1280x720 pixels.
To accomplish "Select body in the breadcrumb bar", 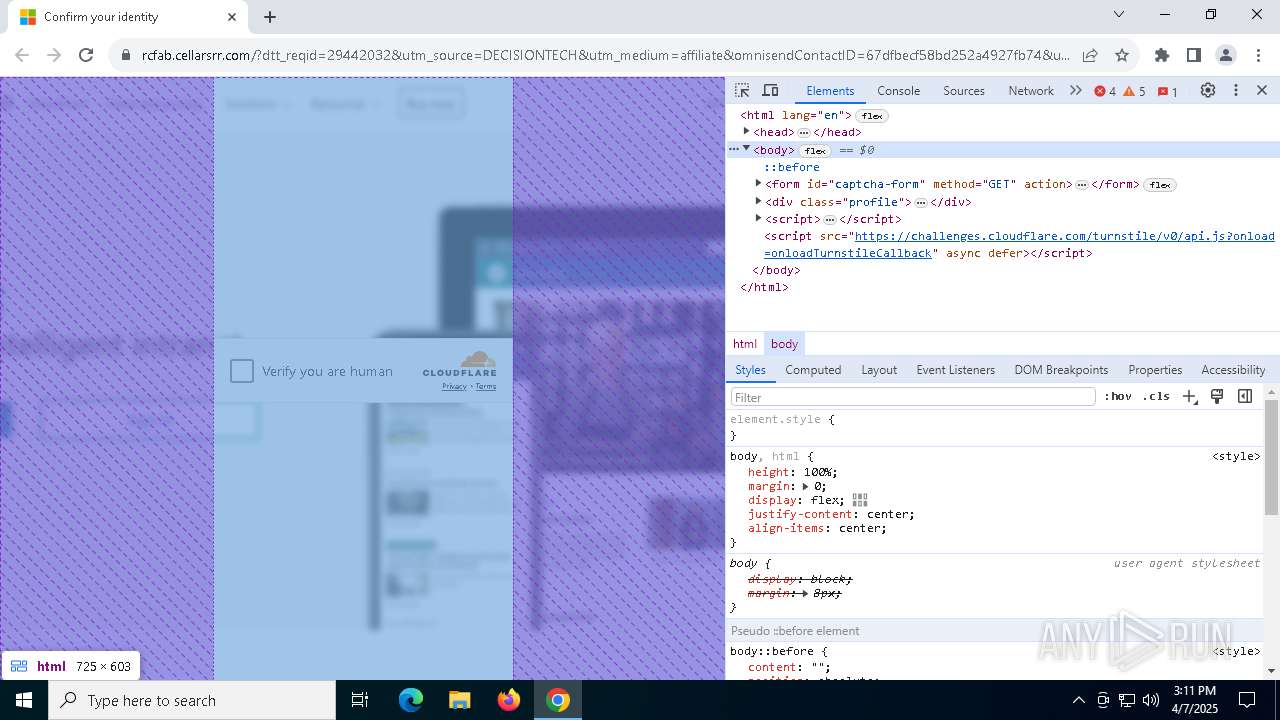I will click(784, 344).
